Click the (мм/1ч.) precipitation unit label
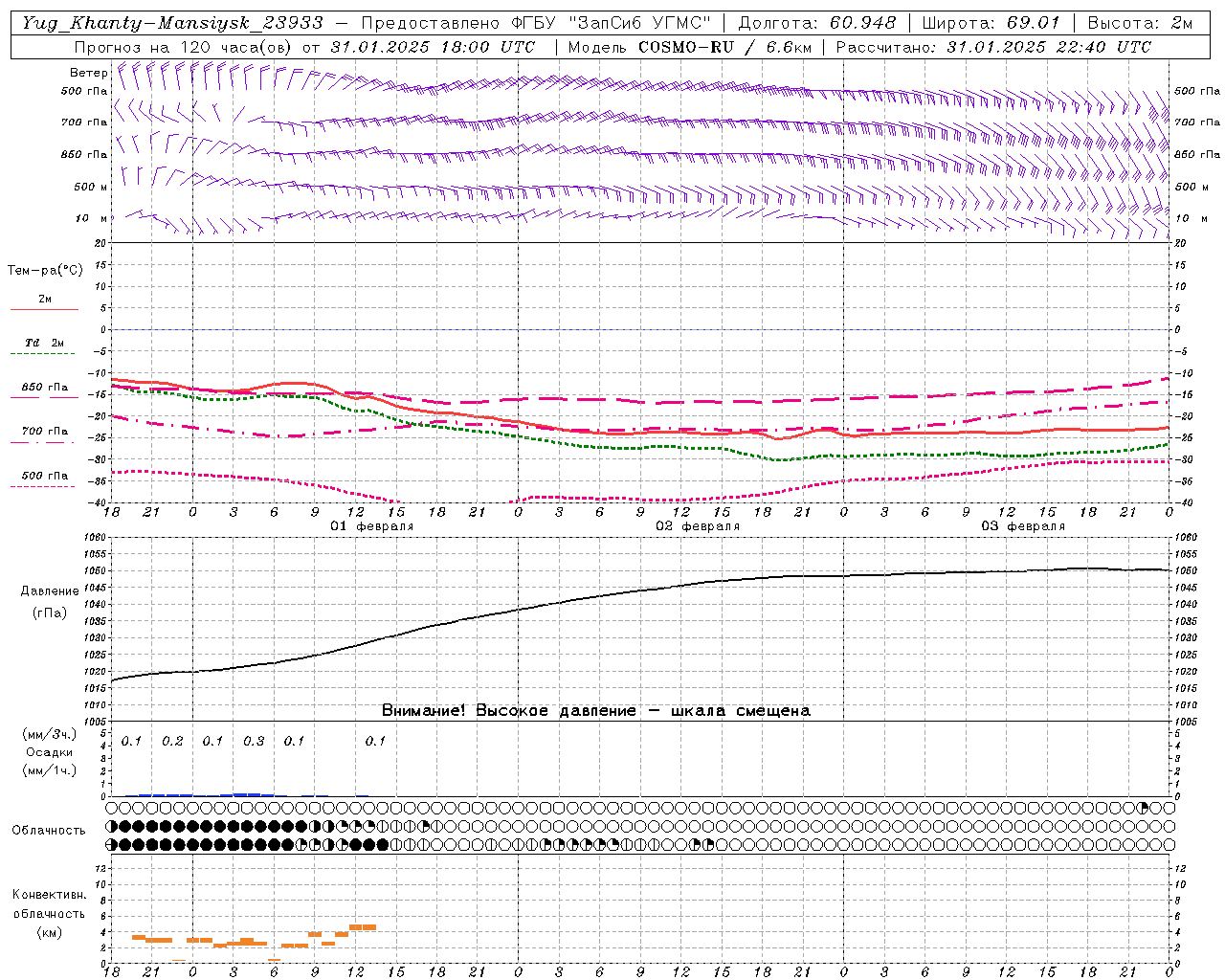The height and width of the screenshot is (980, 1225). [50, 770]
